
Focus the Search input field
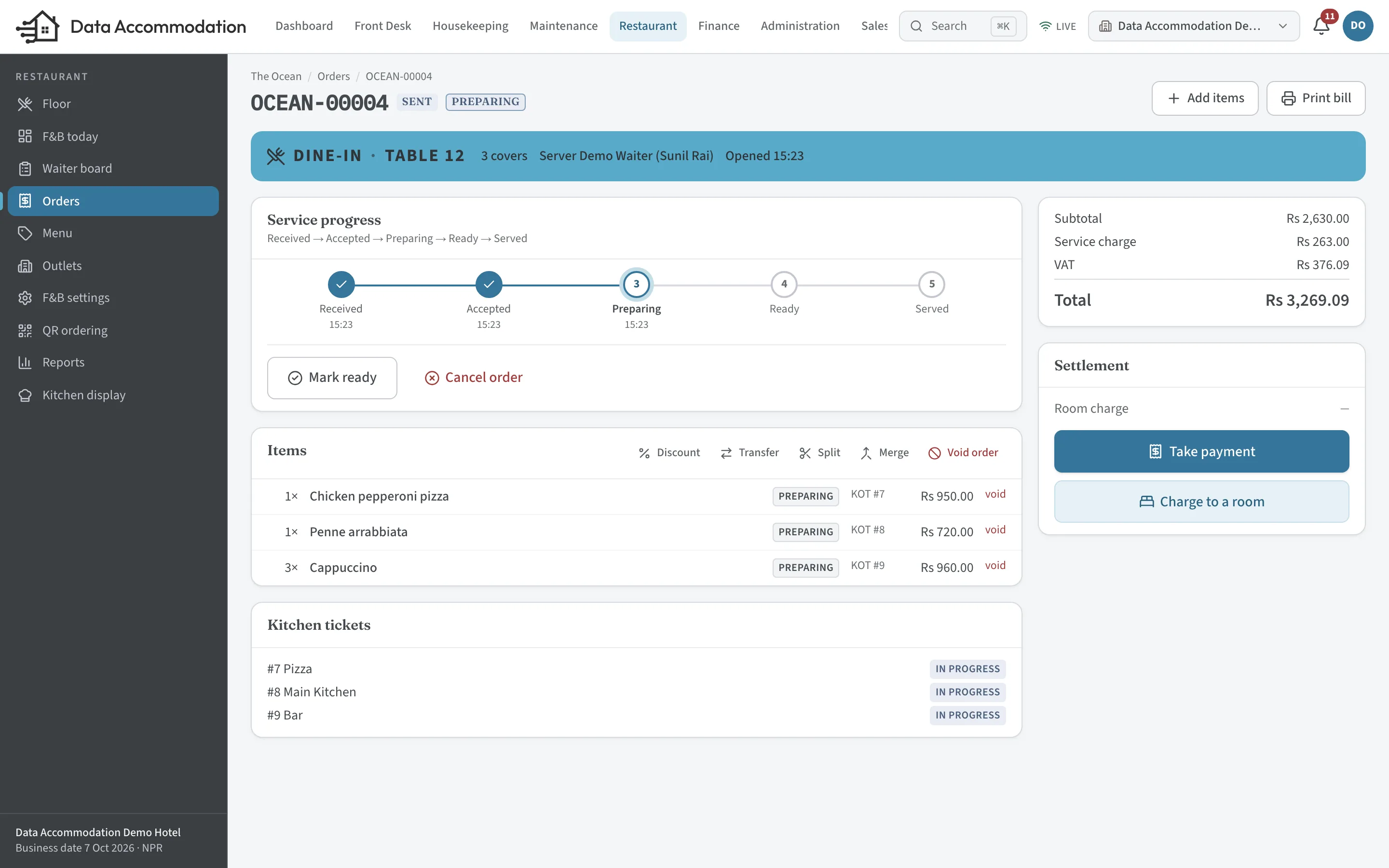pos(963,26)
